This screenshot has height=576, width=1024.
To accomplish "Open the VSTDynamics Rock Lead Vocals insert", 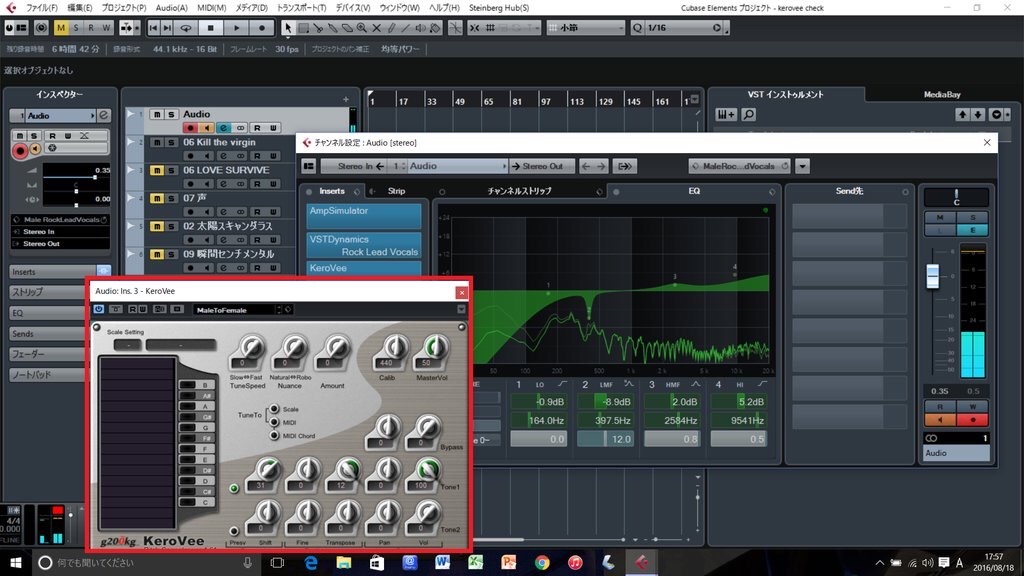I will click(x=364, y=246).
